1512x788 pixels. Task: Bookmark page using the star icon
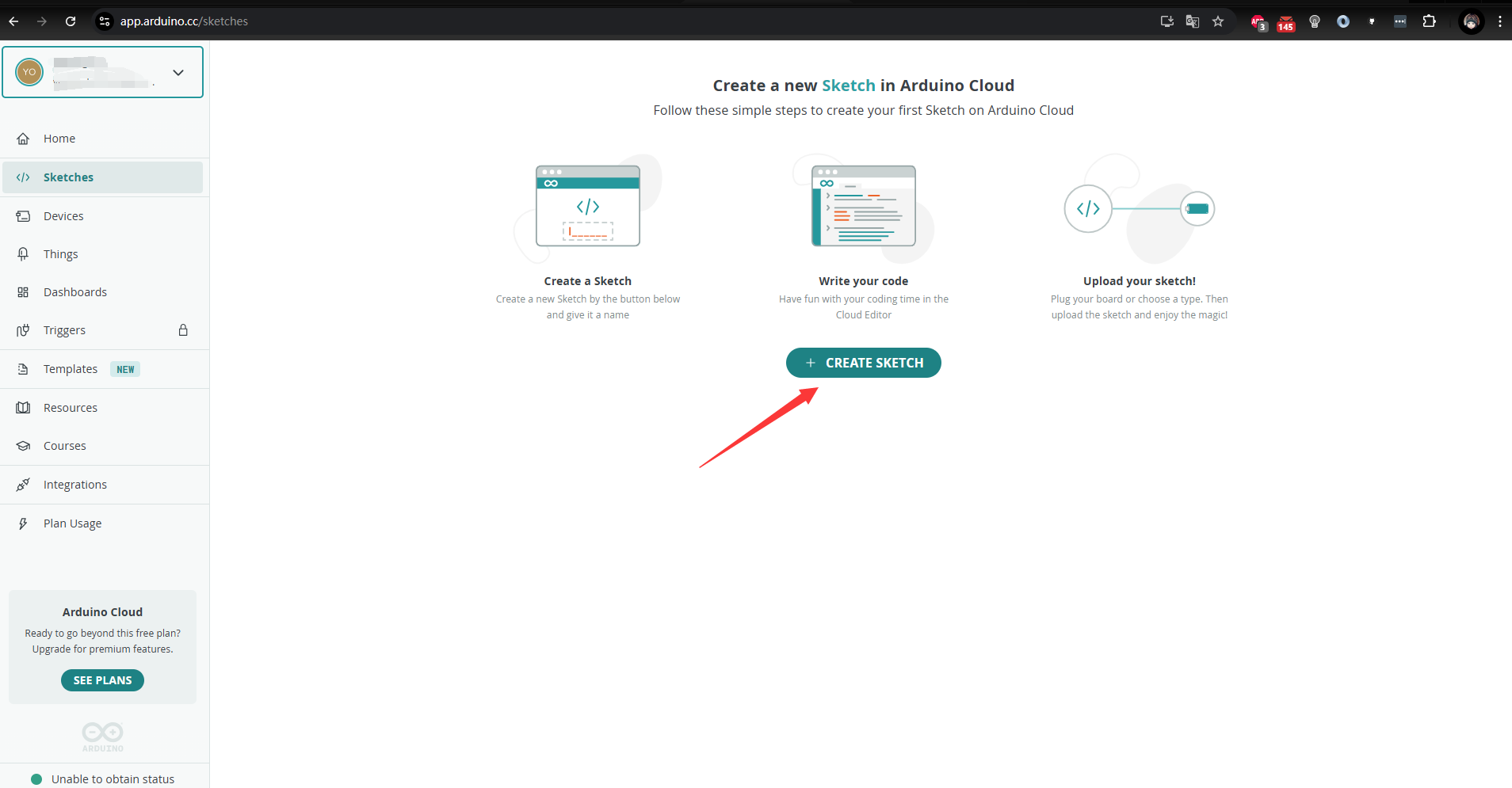[1218, 21]
